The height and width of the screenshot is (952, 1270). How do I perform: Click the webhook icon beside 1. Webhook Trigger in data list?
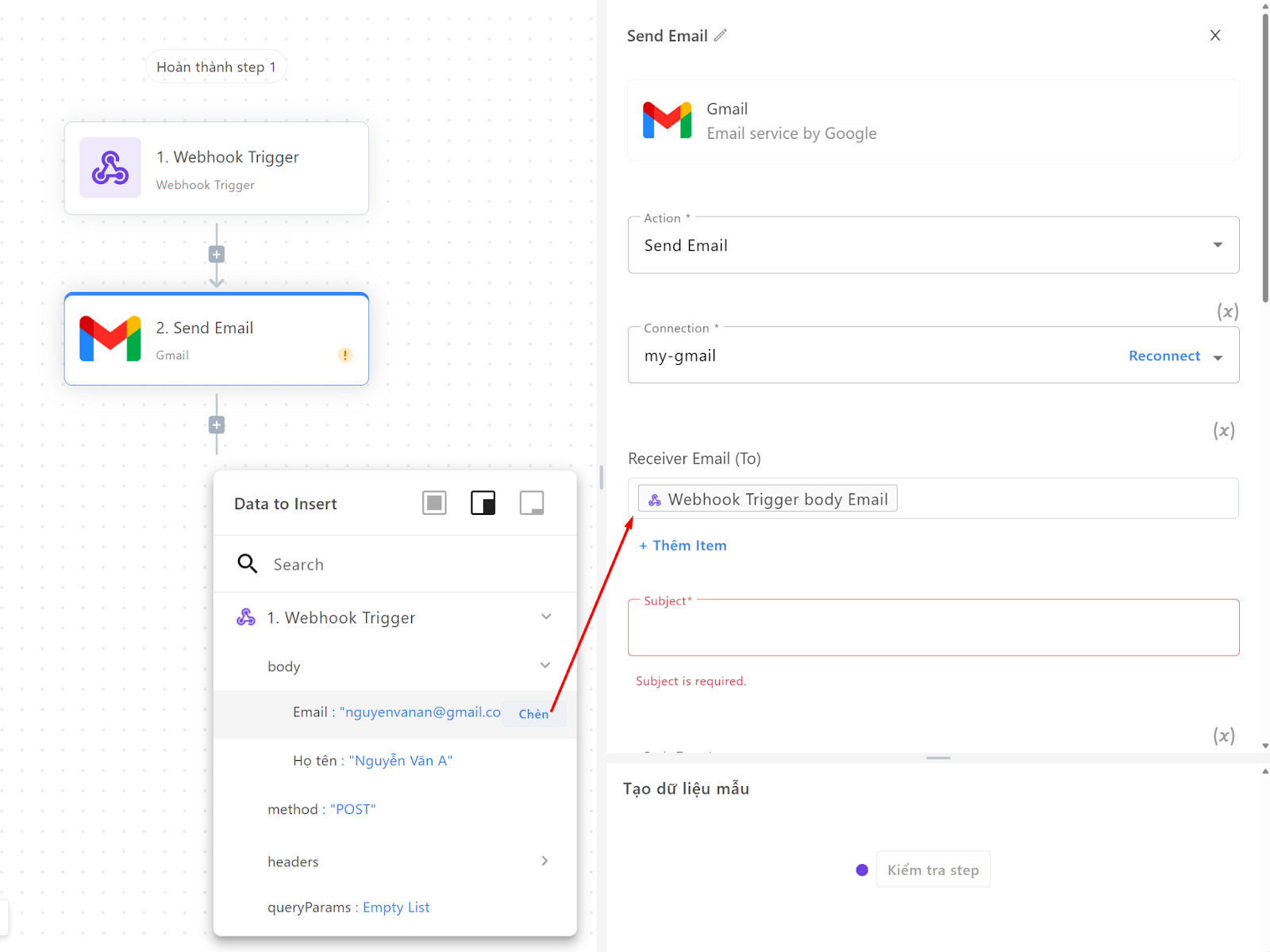[x=246, y=617]
